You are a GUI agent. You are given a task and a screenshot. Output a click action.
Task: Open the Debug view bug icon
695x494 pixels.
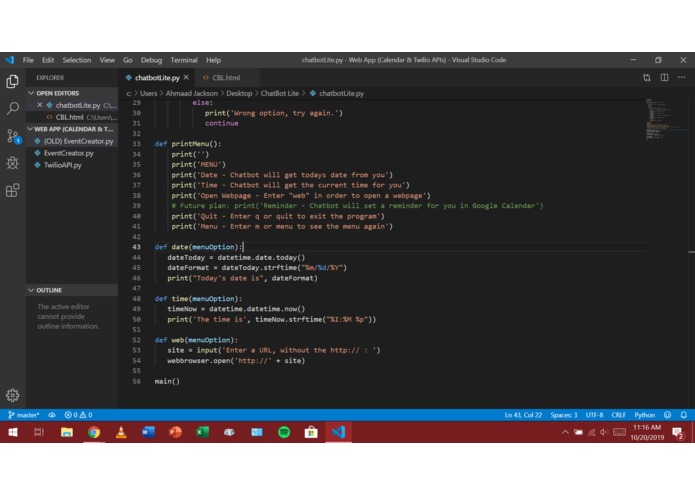pos(12,163)
